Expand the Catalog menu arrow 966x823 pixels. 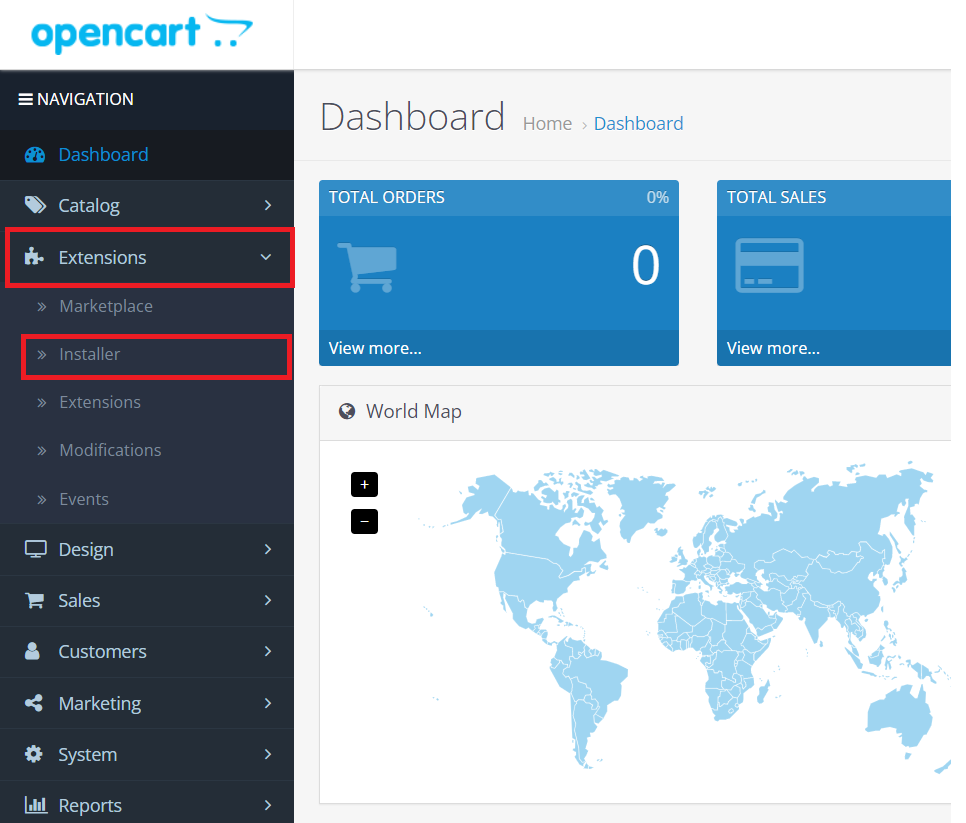pyautogui.click(x=267, y=206)
